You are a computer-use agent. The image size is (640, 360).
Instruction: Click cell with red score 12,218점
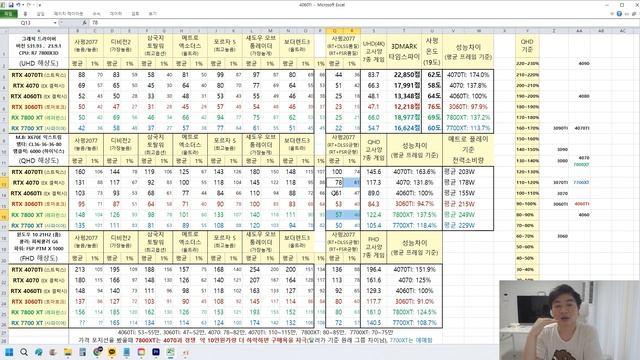click(404, 107)
